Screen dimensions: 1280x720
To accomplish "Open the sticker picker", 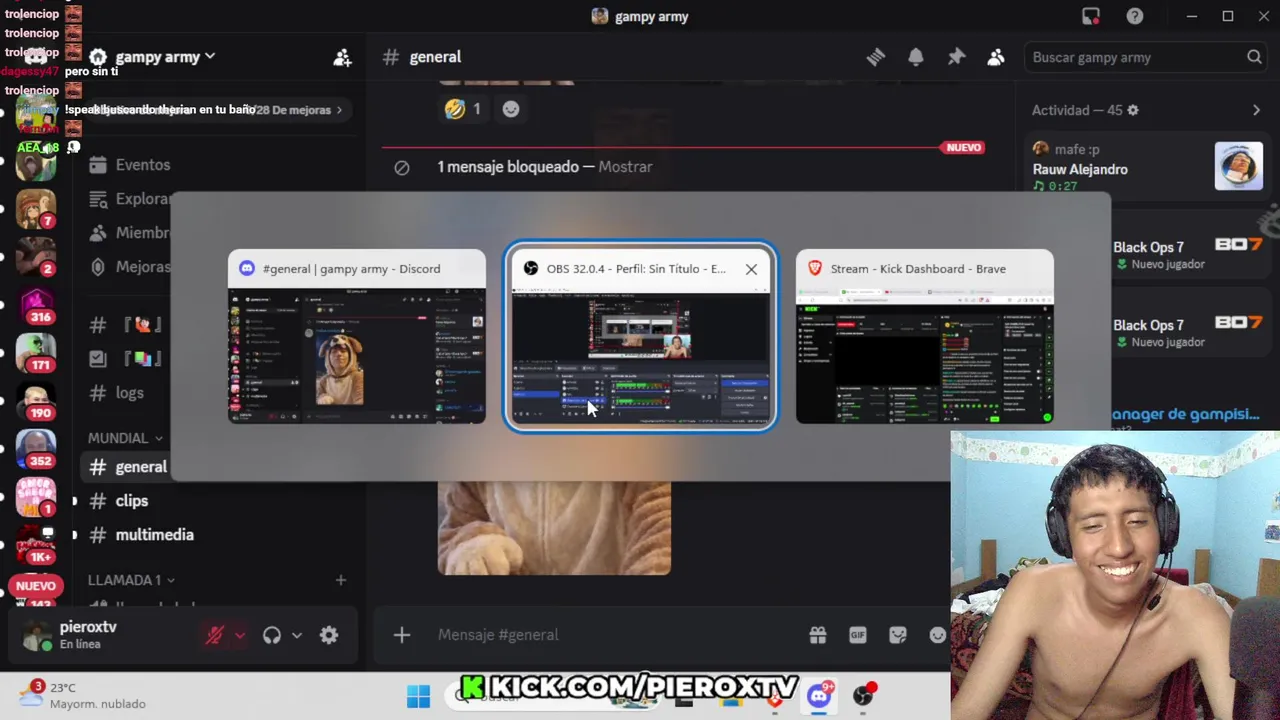I will point(898,635).
